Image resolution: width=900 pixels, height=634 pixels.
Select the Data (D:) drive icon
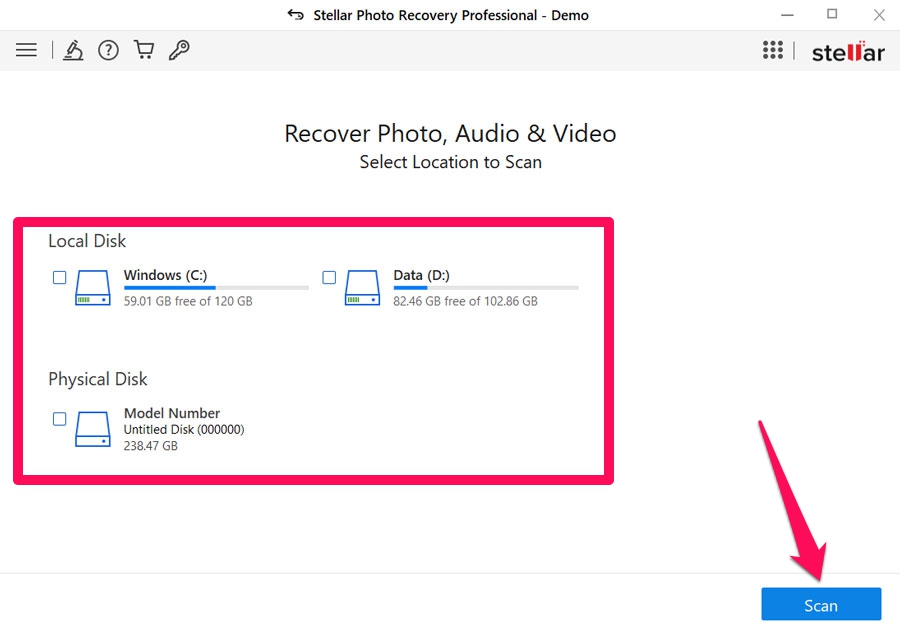pyautogui.click(x=362, y=288)
